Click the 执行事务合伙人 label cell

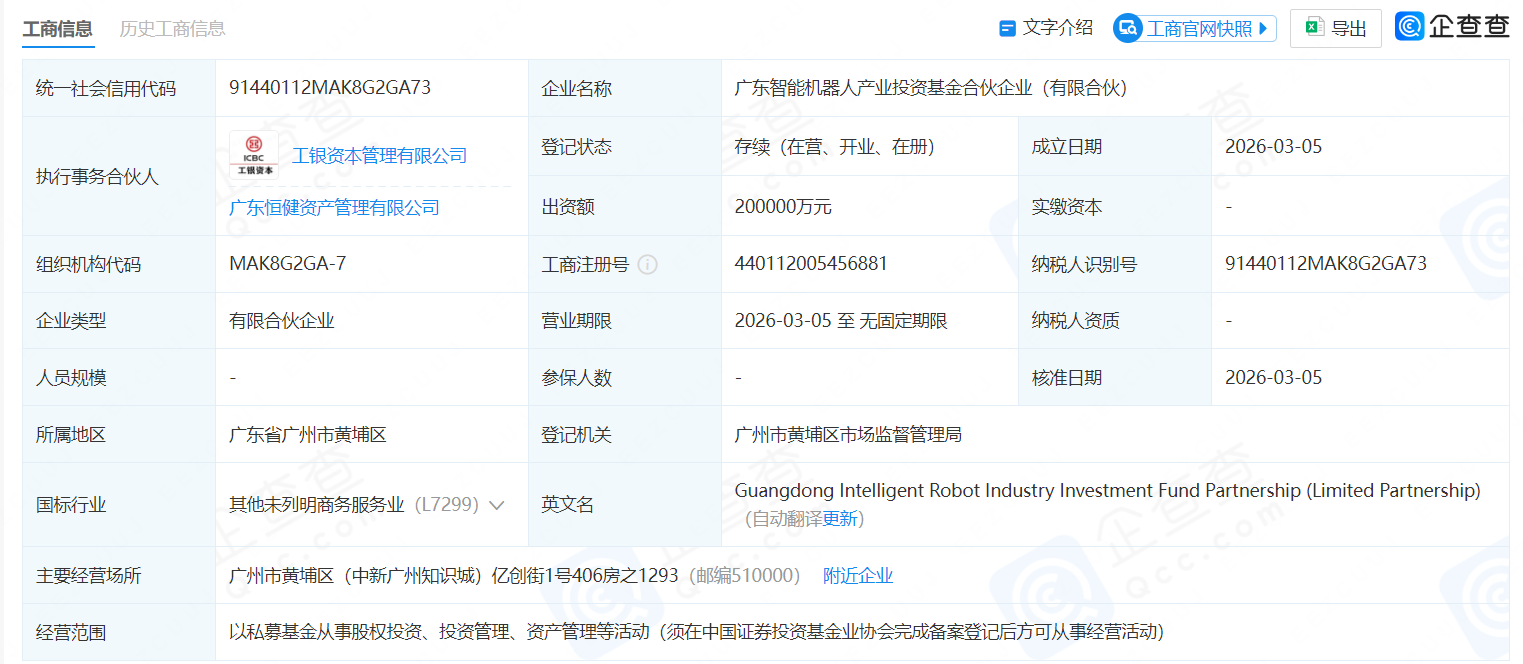pyautogui.click(x=119, y=176)
